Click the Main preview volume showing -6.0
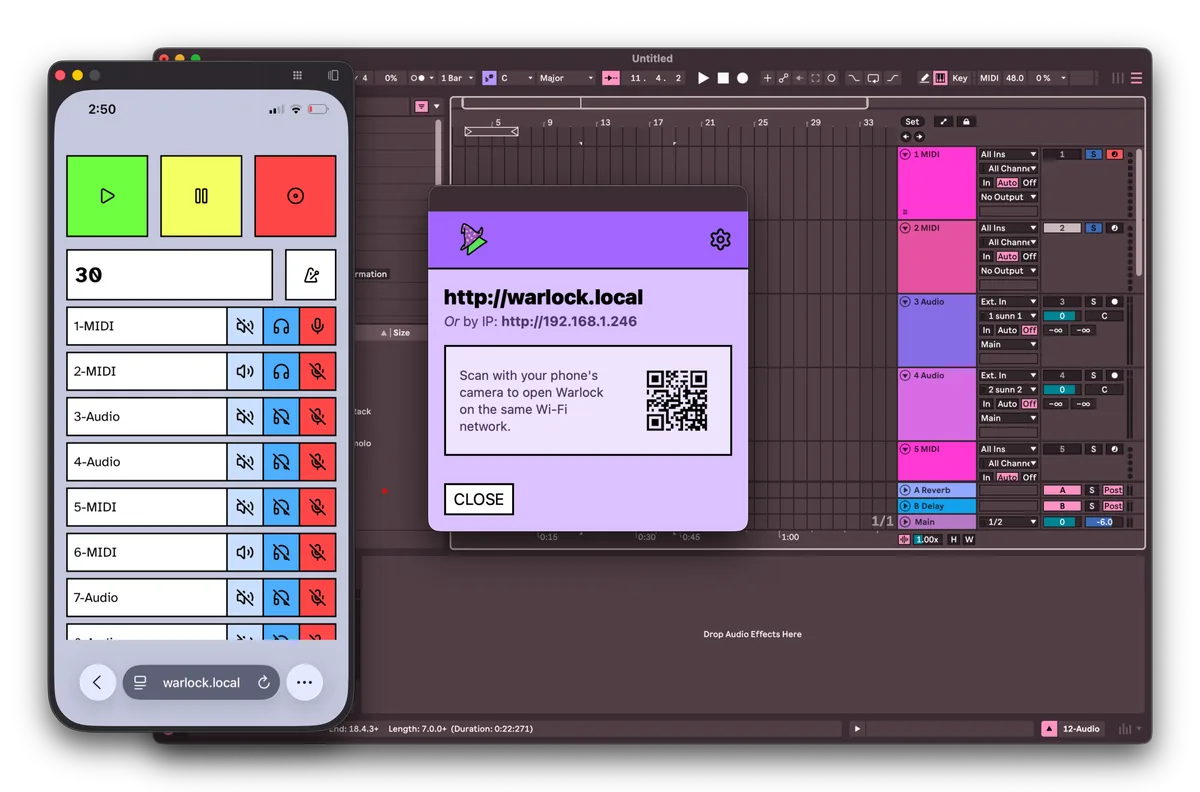1200x792 pixels. pos(1104,522)
